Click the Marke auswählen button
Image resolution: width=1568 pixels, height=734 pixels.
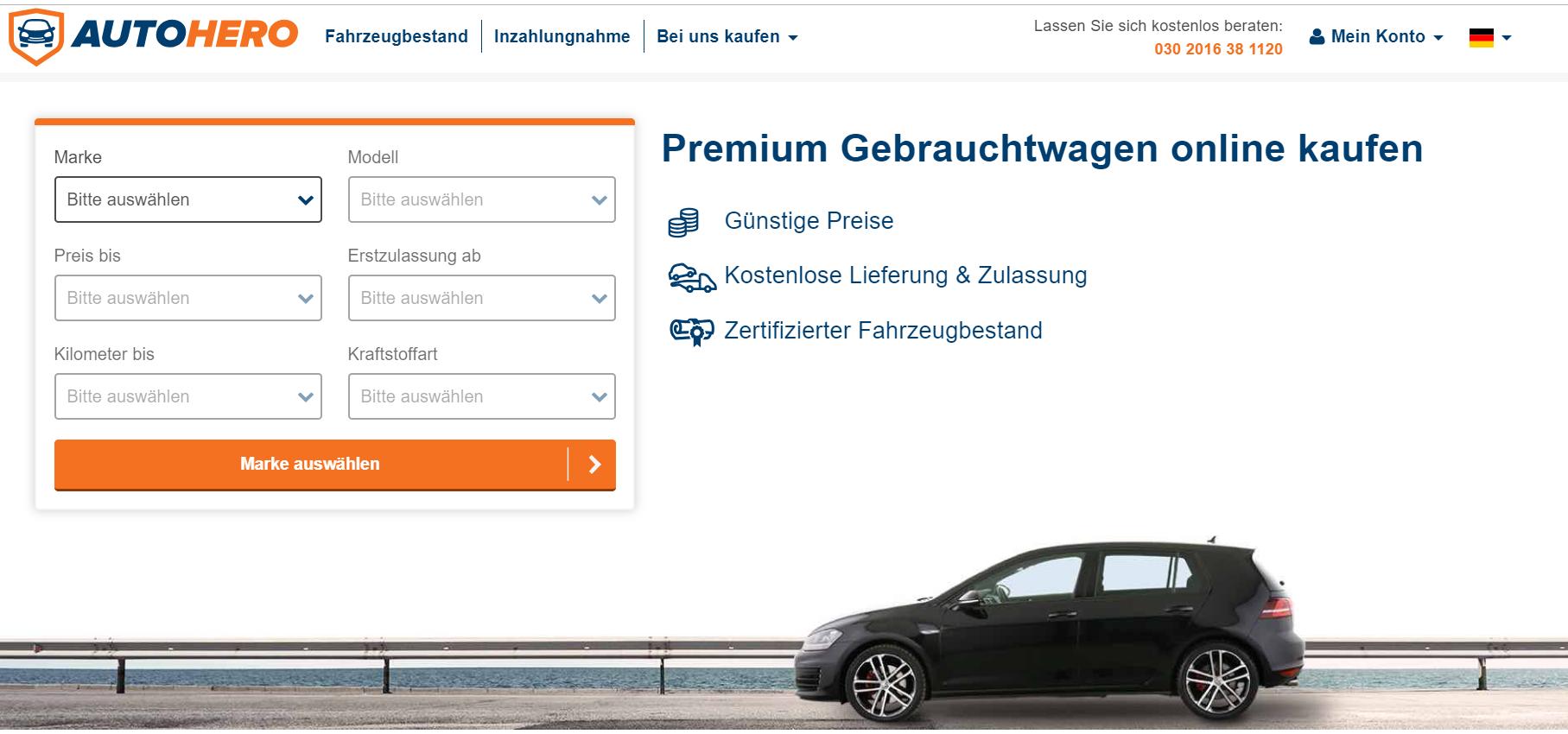pos(335,465)
